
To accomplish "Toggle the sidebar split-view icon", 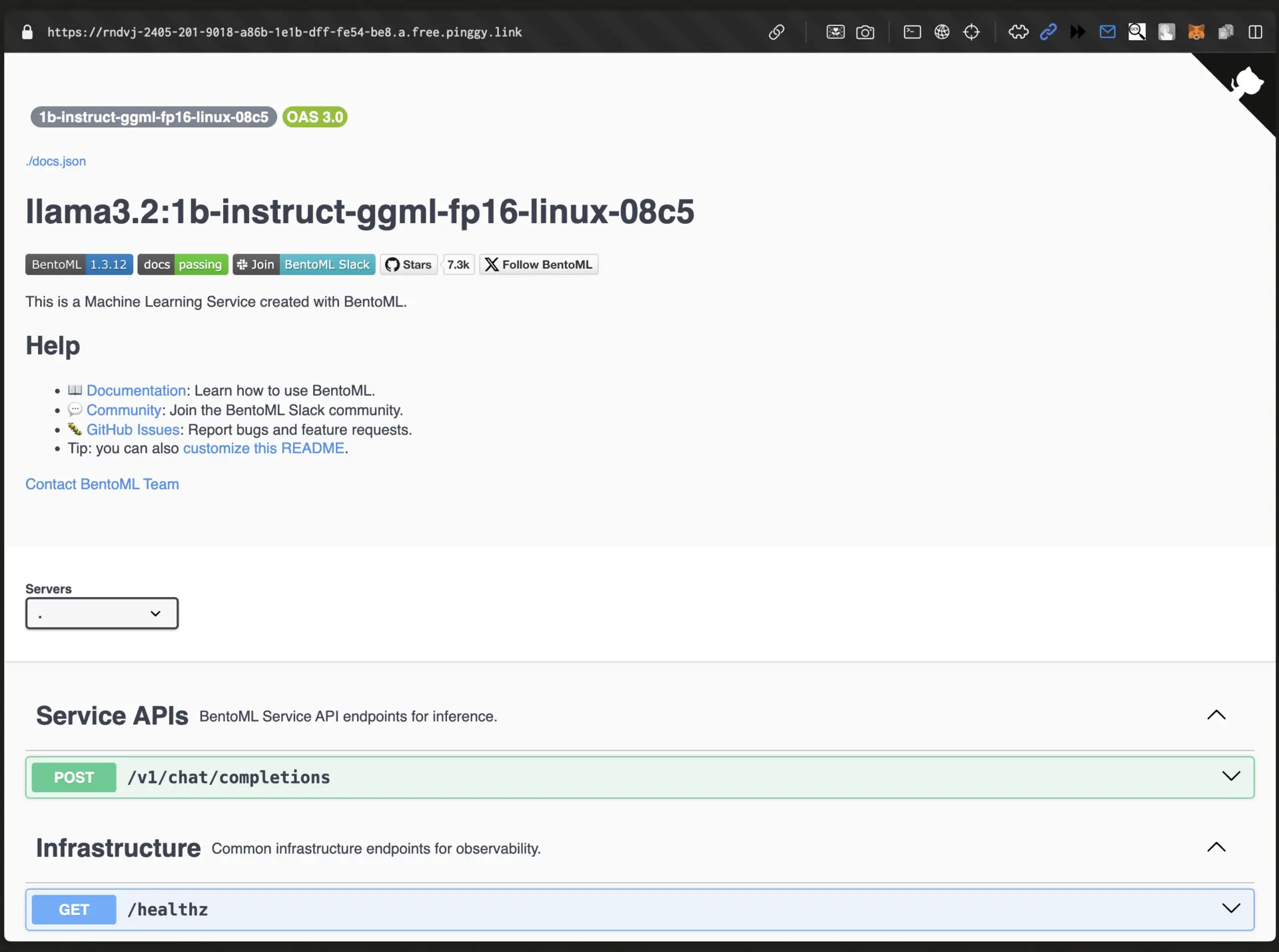I will click(x=1256, y=32).
